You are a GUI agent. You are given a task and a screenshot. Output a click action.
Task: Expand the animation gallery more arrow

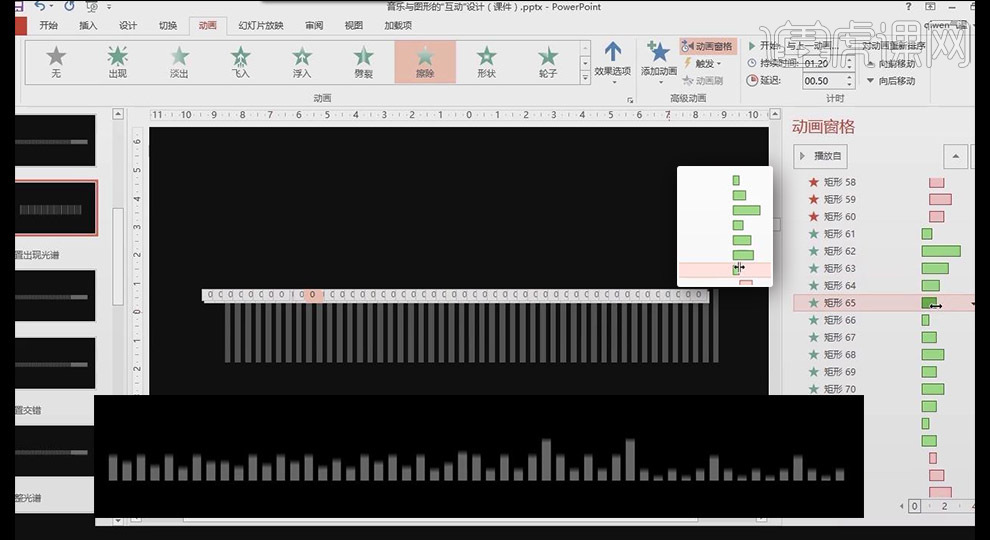click(586, 76)
